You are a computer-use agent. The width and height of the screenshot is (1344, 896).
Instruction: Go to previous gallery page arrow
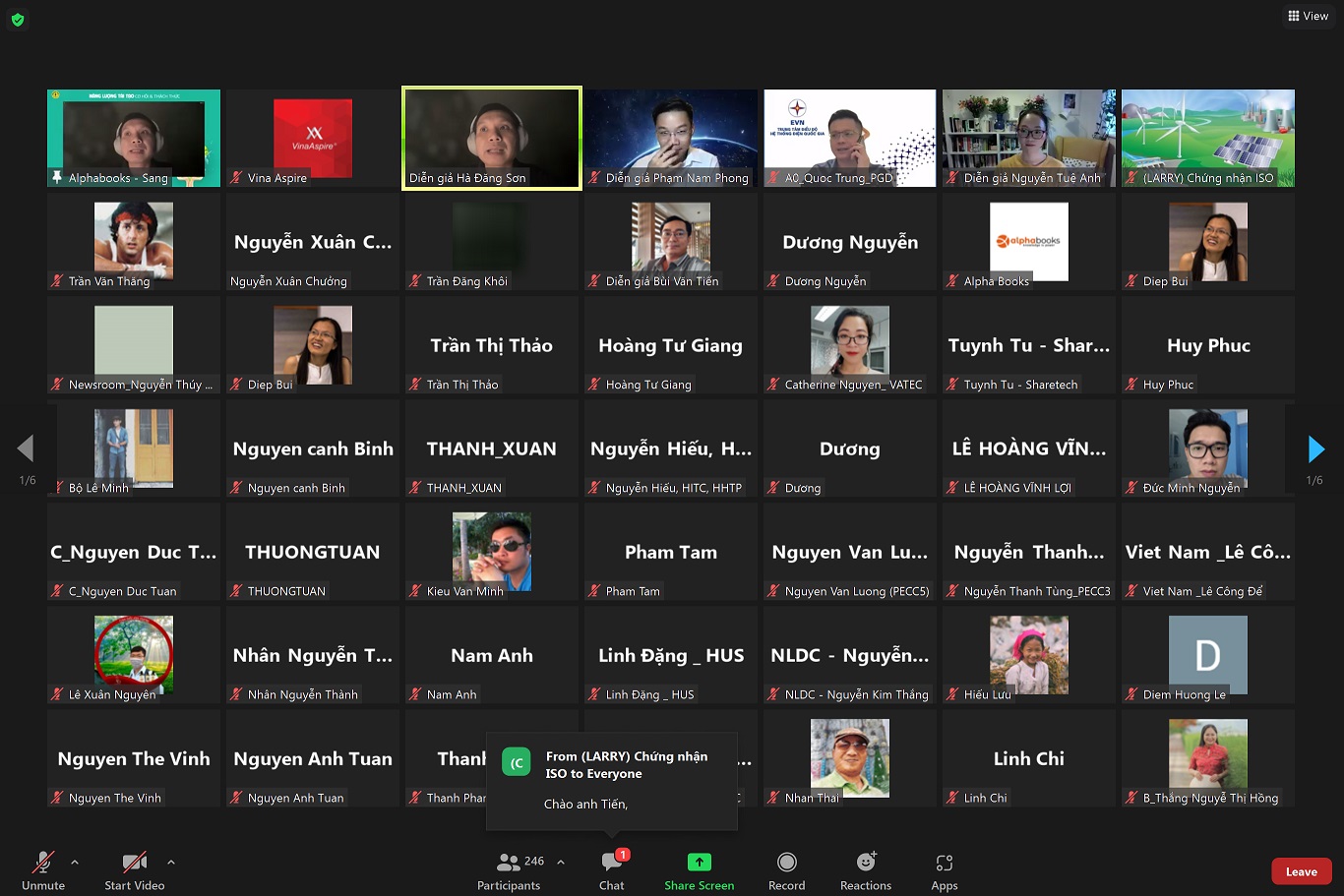tap(26, 448)
